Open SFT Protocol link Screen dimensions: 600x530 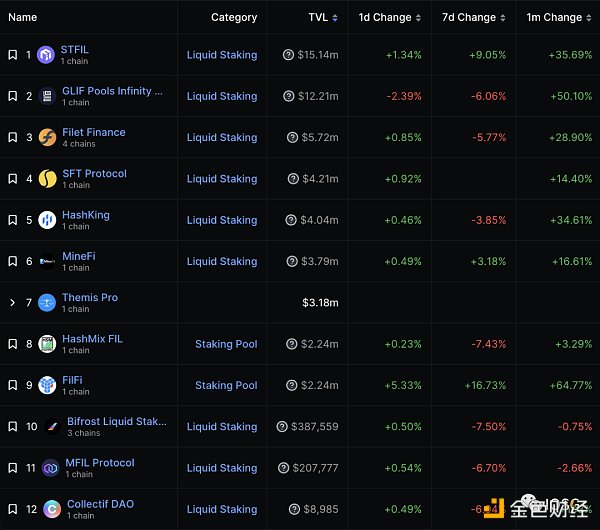pyautogui.click(x=95, y=174)
